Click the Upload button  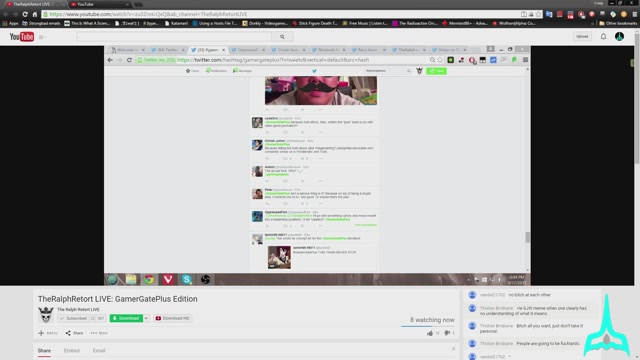(582, 36)
